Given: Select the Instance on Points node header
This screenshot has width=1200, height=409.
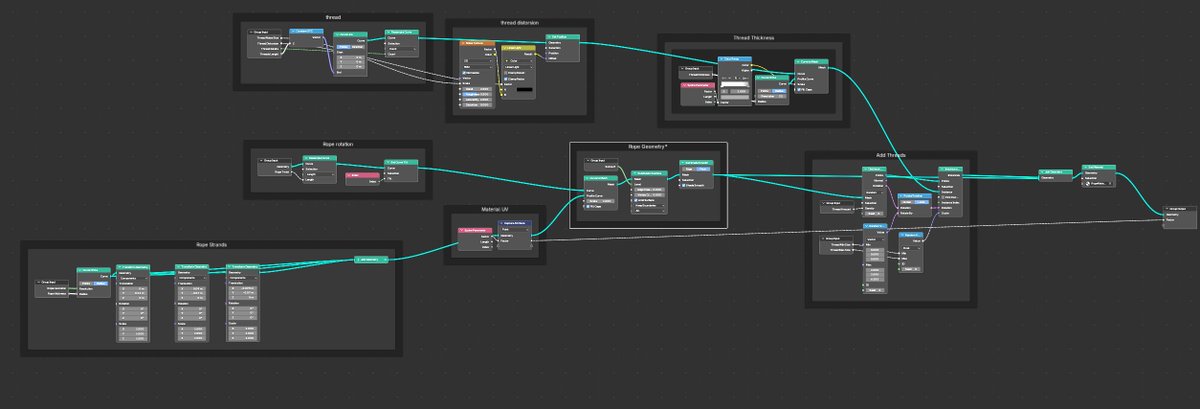Looking at the screenshot, I should point(951,168).
